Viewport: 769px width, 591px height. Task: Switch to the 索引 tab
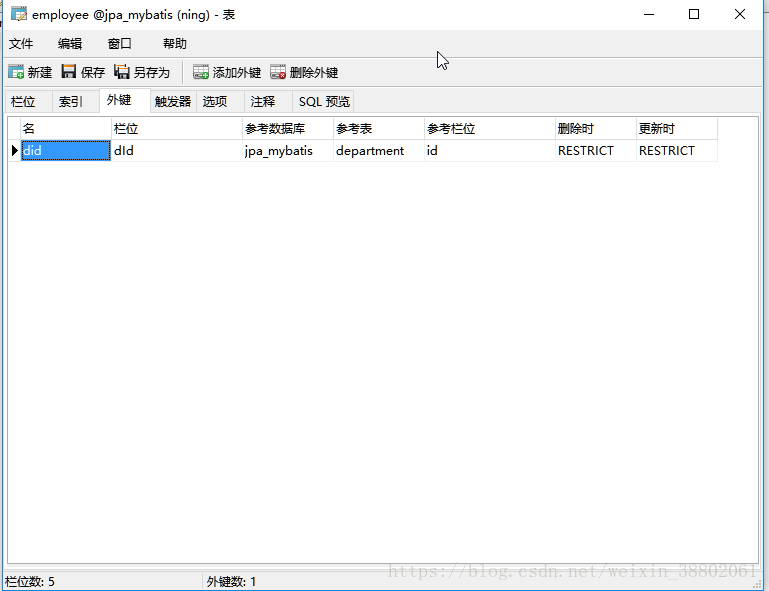click(x=76, y=102)
